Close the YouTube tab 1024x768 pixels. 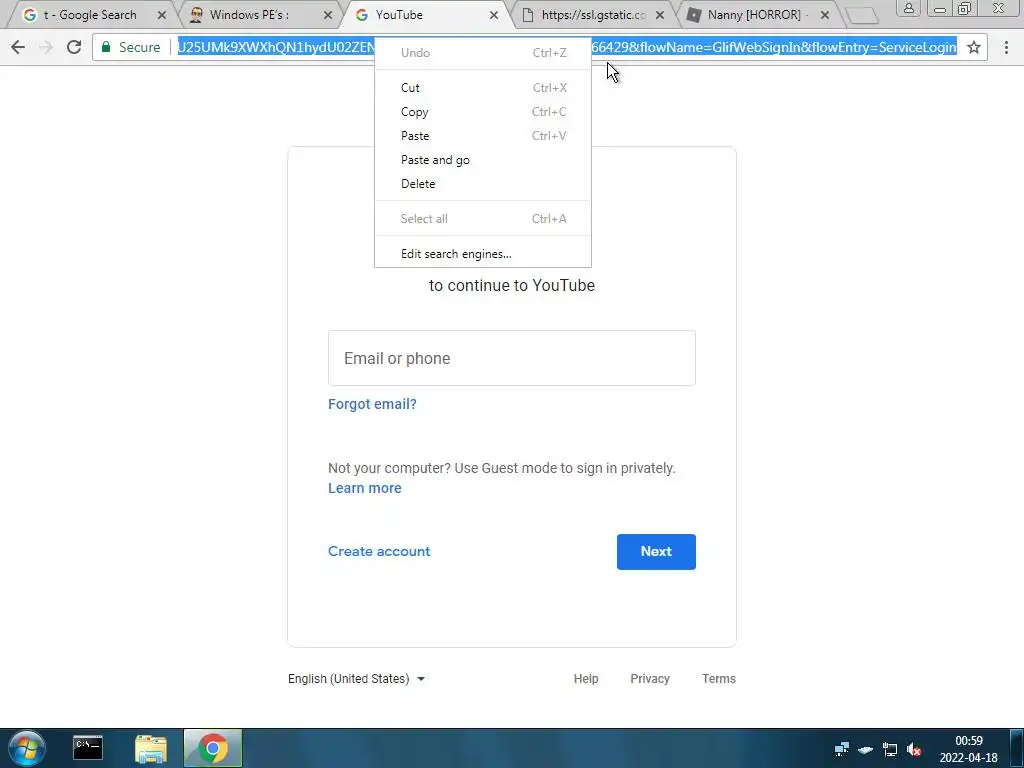pos(494,15)
